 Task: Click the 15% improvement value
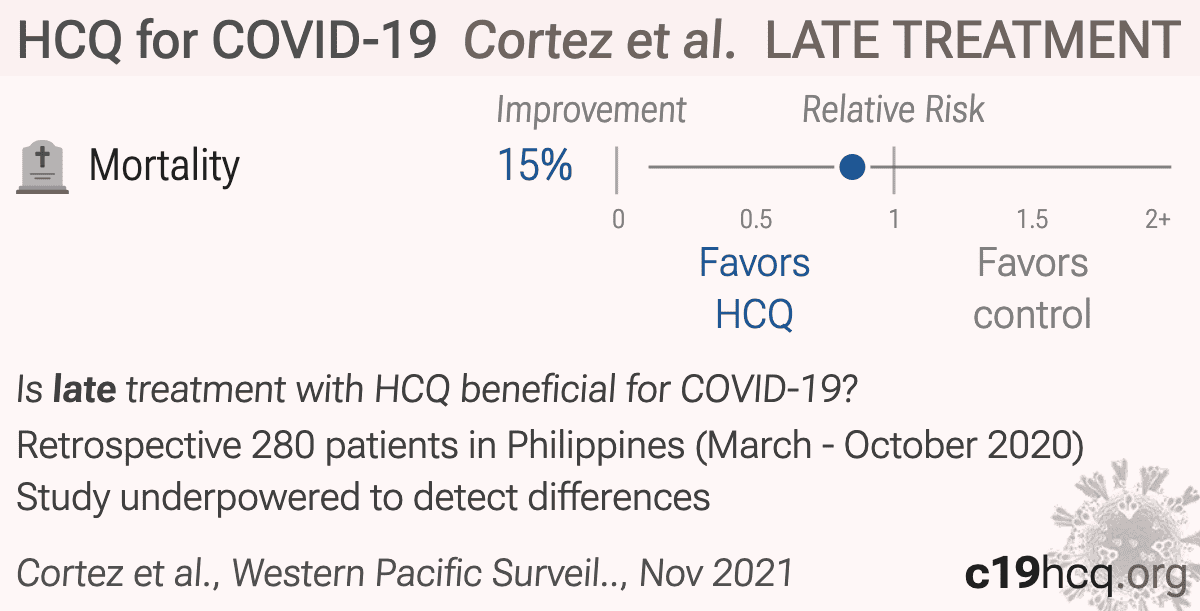(x=535, y=166)
